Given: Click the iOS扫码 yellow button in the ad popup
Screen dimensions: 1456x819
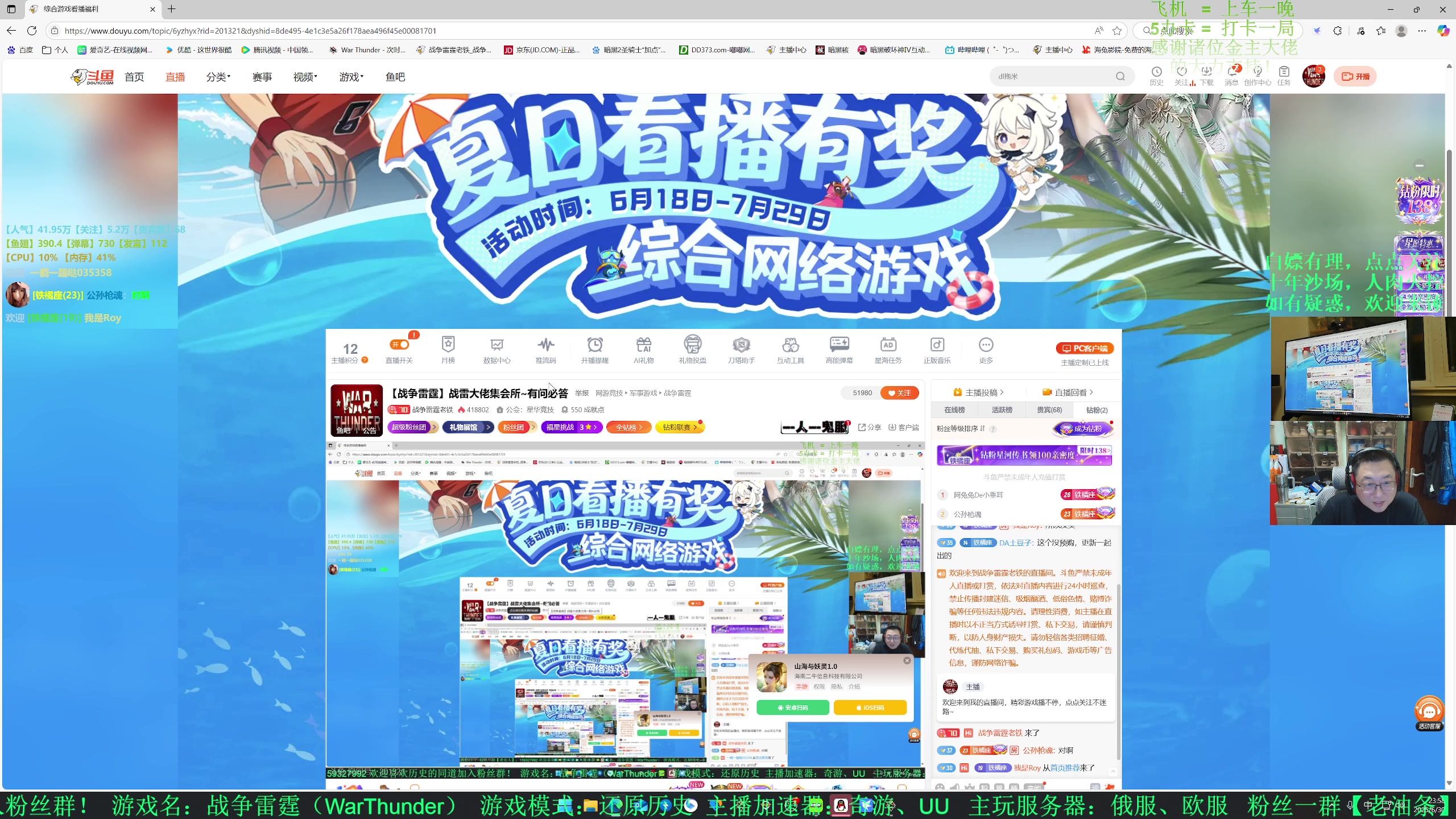Looking at the screenshot, I should coord(870,708).
